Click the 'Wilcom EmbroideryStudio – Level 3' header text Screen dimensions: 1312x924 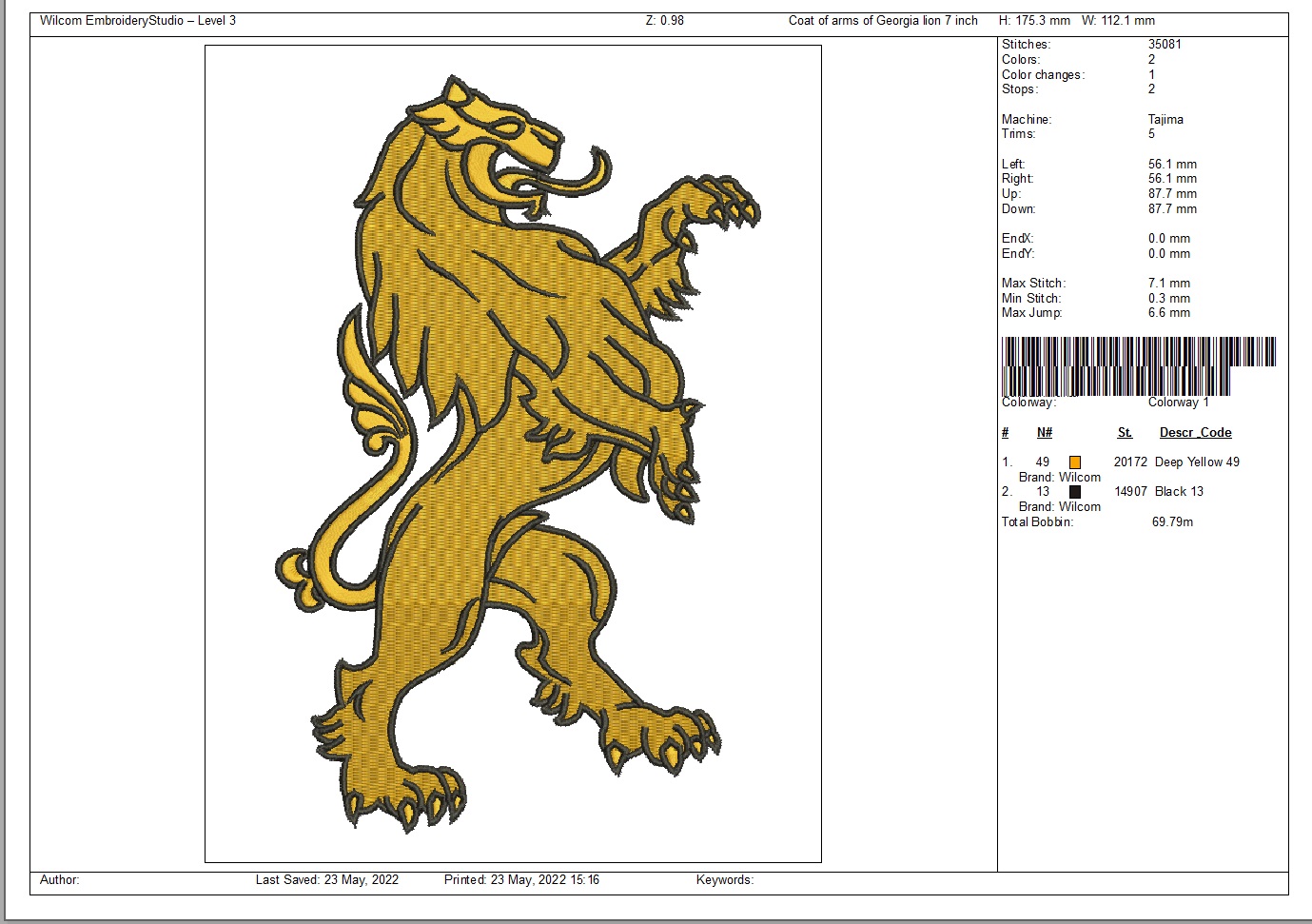pos(138,21)
